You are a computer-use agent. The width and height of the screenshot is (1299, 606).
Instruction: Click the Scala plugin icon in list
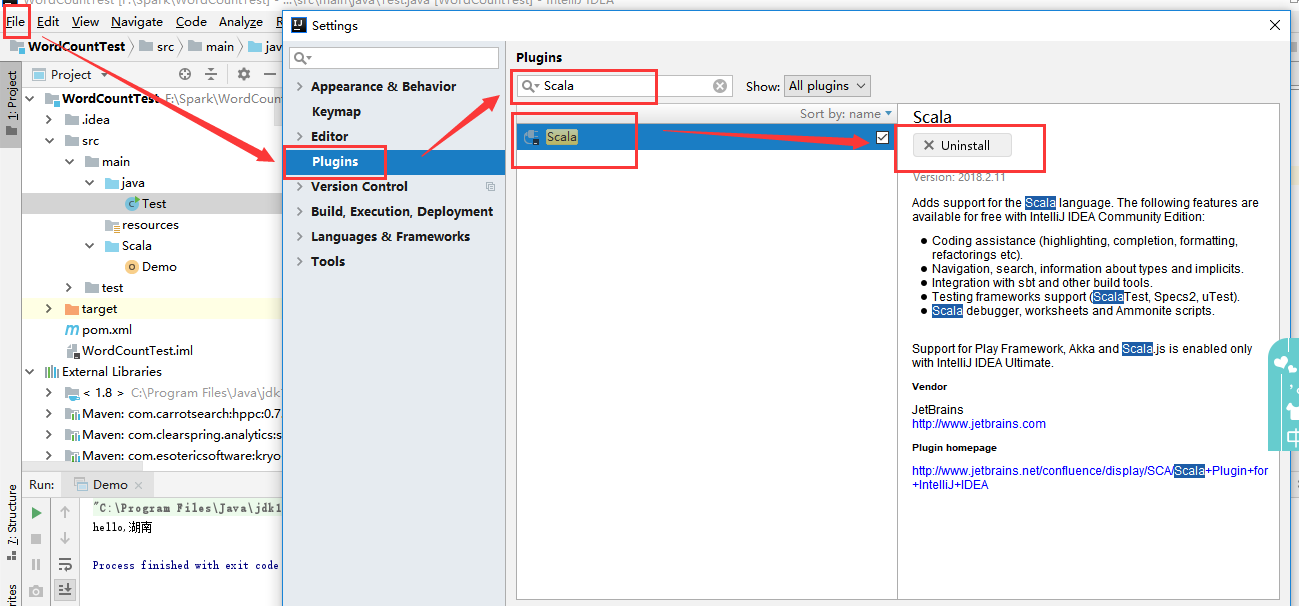click(x=533, y=137)
